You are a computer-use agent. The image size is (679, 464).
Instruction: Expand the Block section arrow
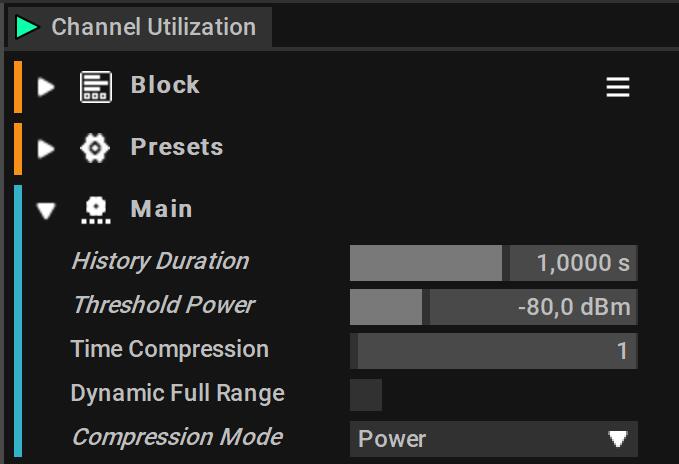[46, 87]
